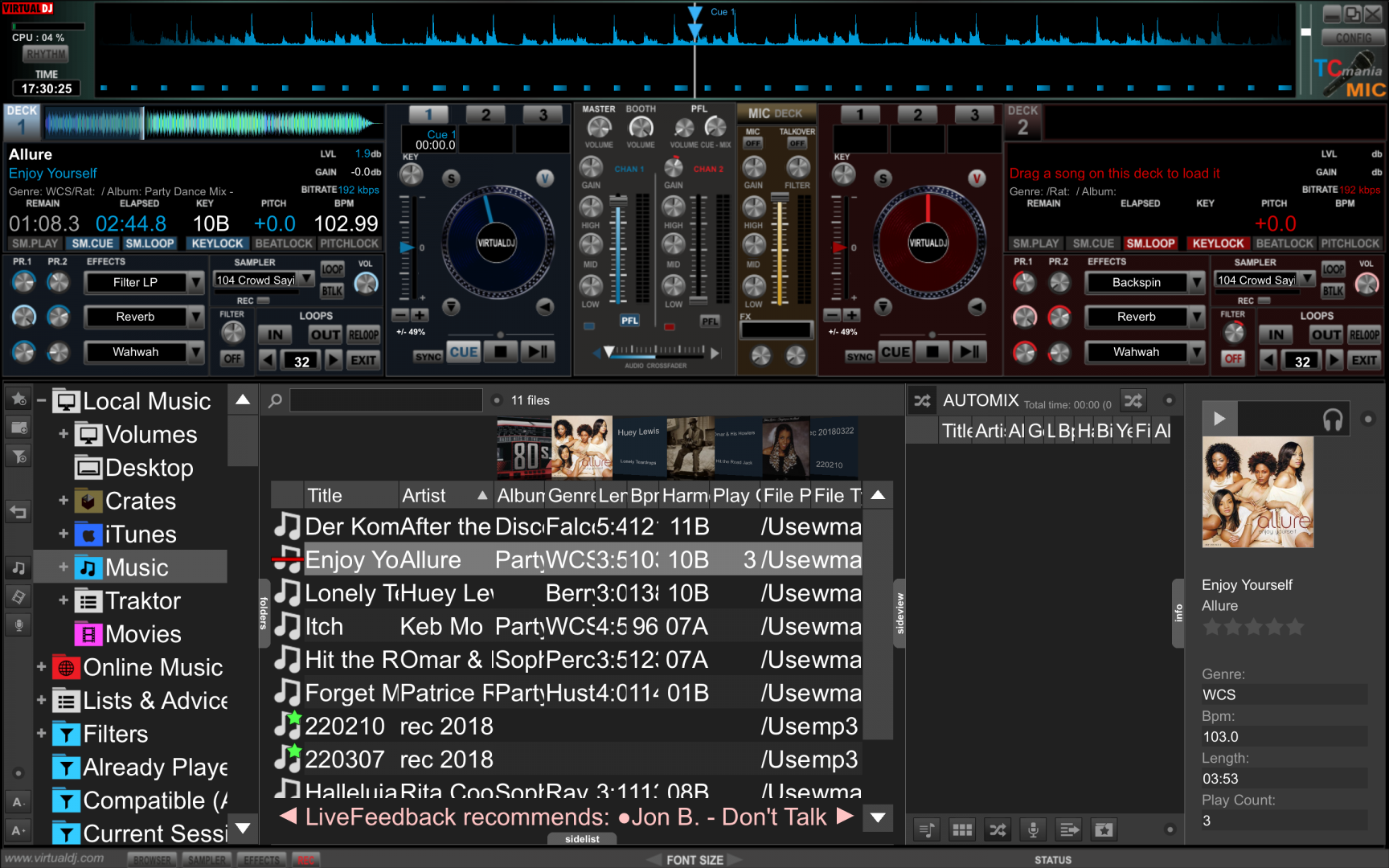Click the play/pause button on deck 2
Image resolution: width=1389 pixels, height=868 pixels.
tap(969, 351)
